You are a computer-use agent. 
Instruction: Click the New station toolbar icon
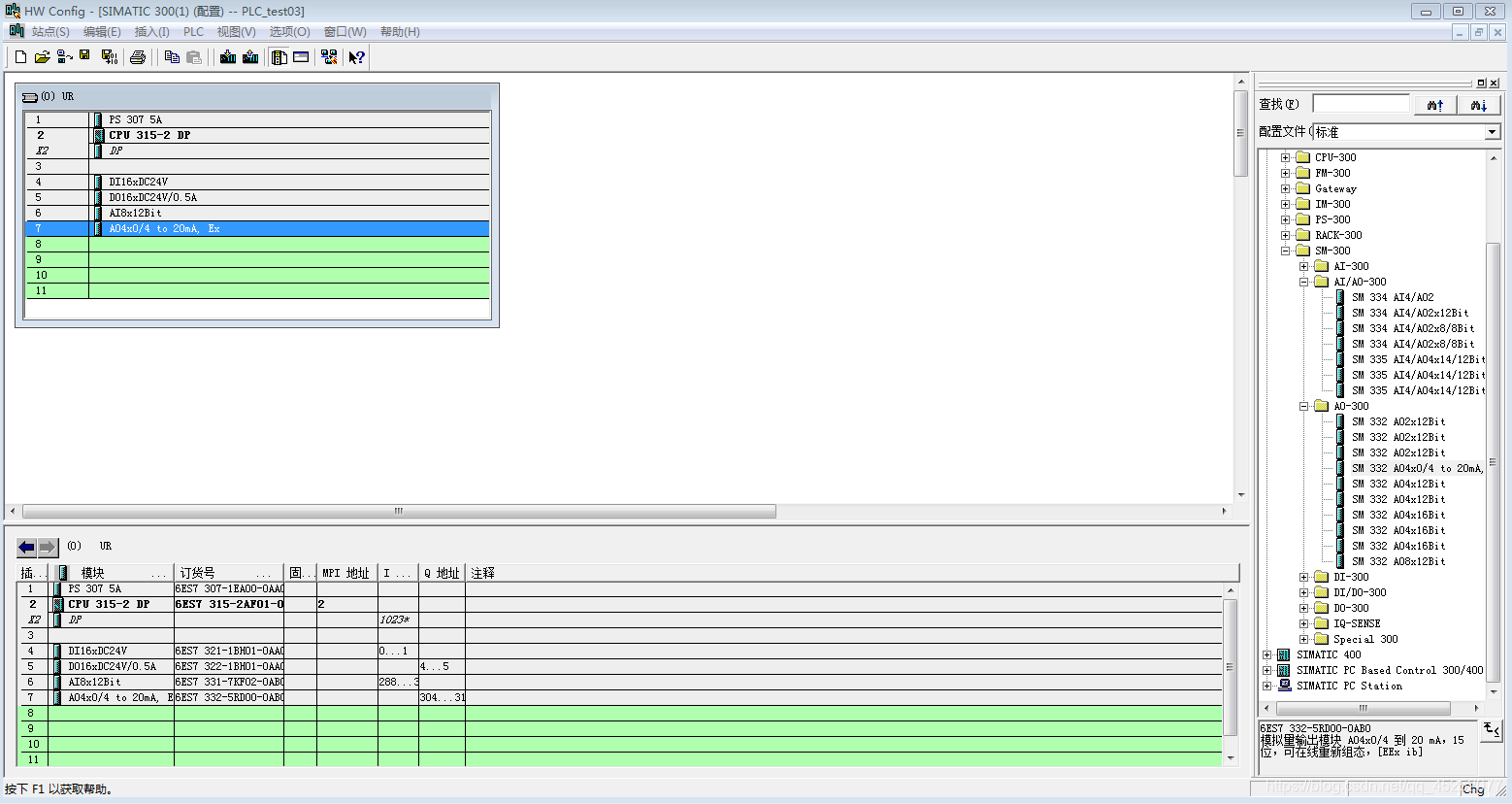pos(20,57)
